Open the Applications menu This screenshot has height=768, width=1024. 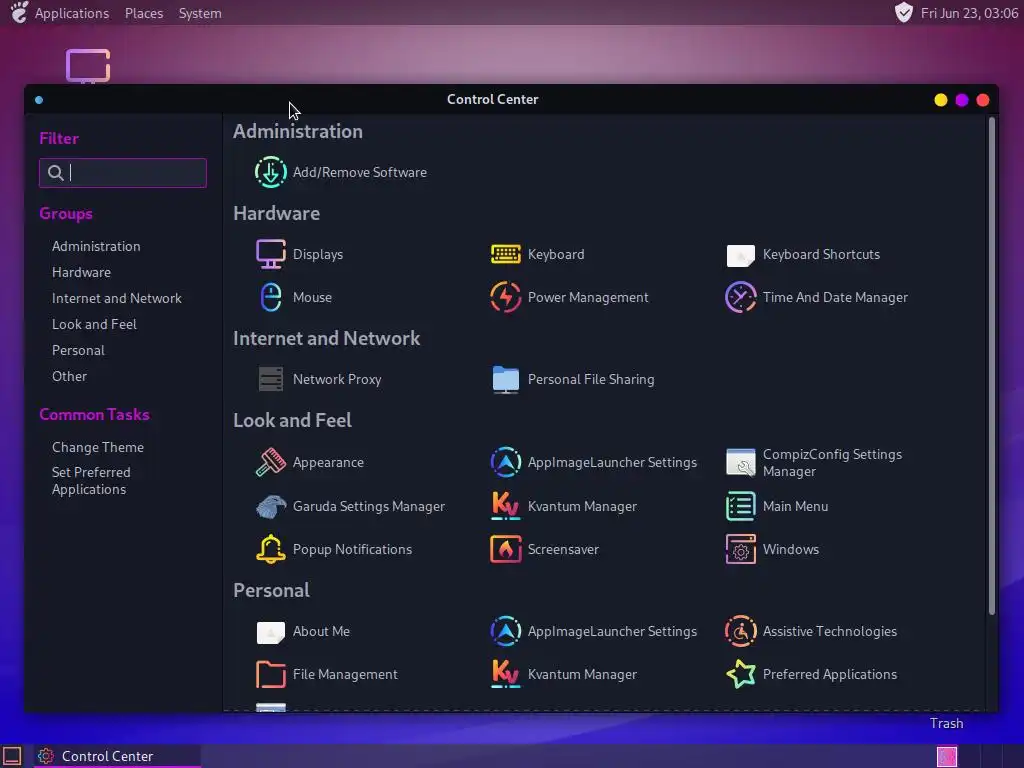tap(72, 13)
